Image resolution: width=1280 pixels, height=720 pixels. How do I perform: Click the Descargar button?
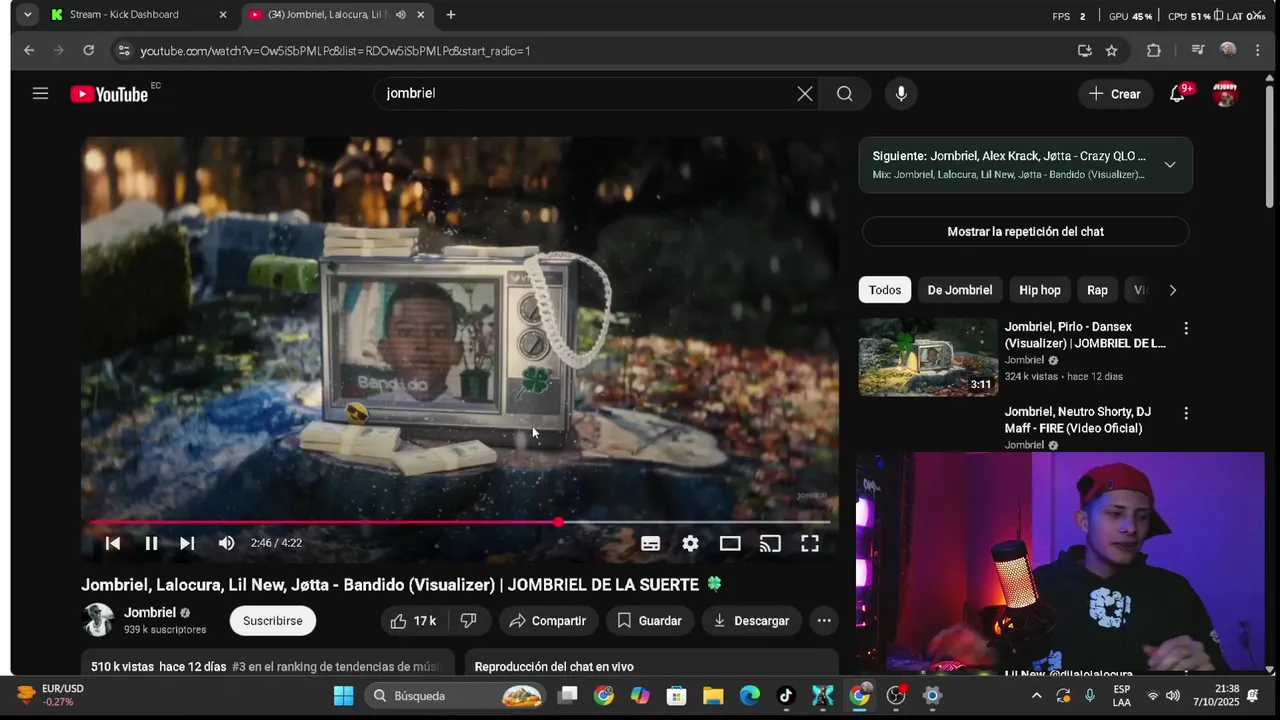(x=751, y=621)
